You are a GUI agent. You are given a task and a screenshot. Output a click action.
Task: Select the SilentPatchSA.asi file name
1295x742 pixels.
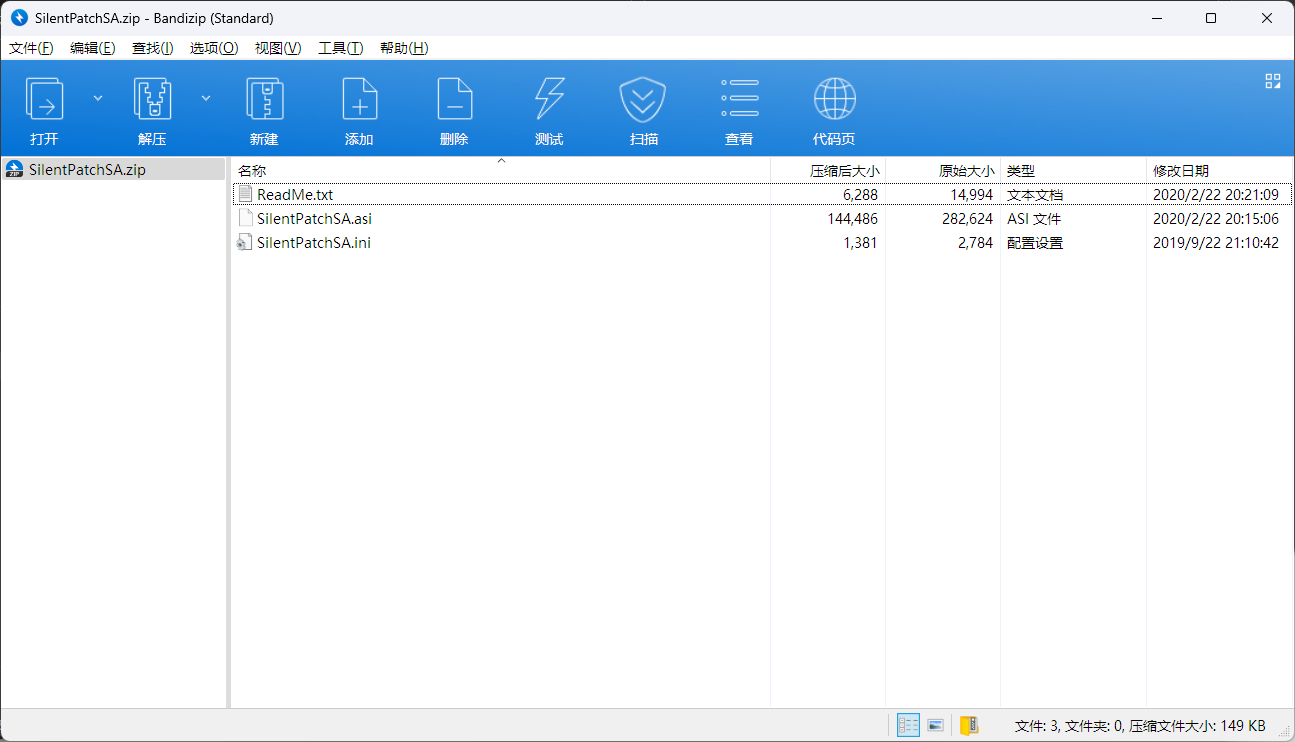click(314, 218)
